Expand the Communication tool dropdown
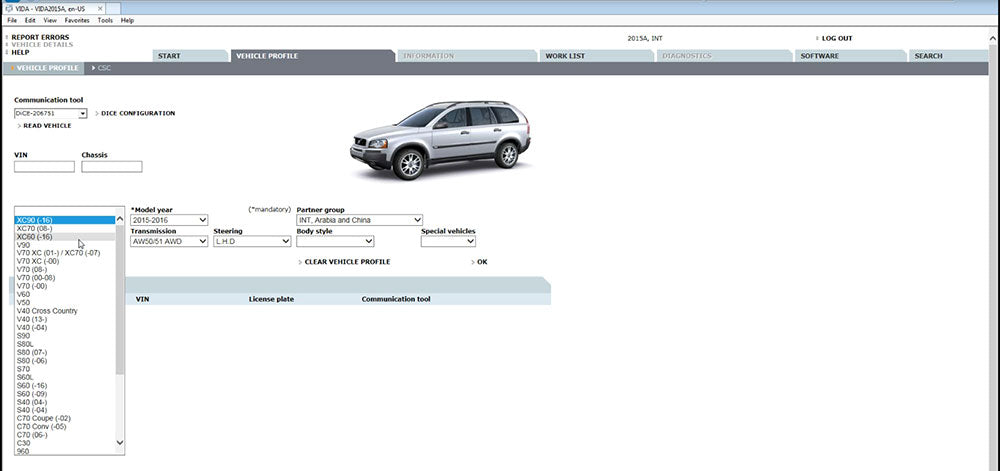Screen dimensions: 1000x471 pyautogui.click(x=50, y=114)
